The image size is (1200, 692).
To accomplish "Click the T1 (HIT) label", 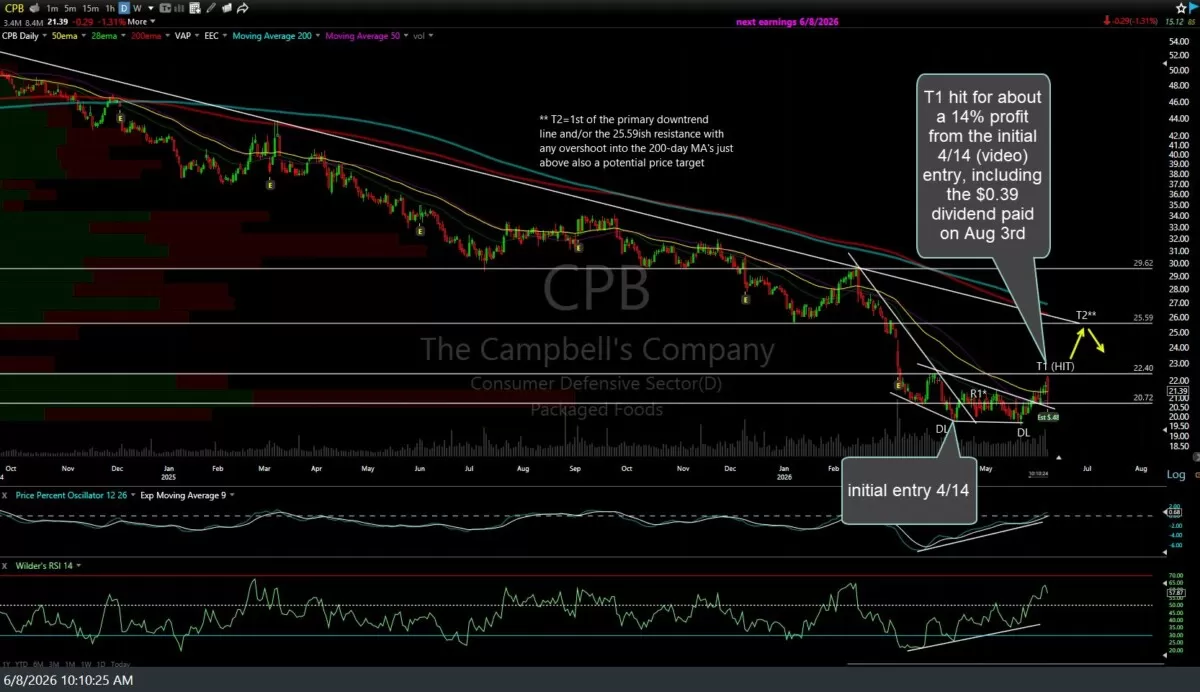I will (1055, 367).
